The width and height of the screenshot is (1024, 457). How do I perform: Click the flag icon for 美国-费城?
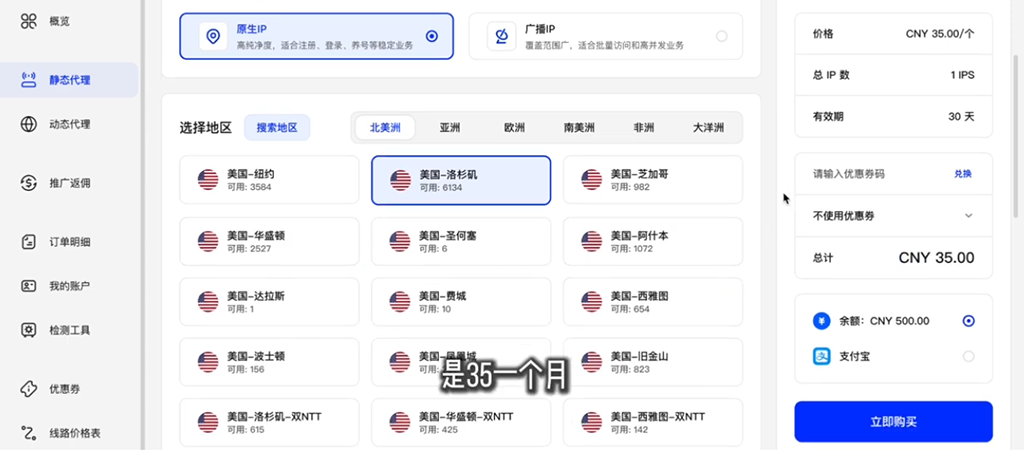tap(400, 302)
